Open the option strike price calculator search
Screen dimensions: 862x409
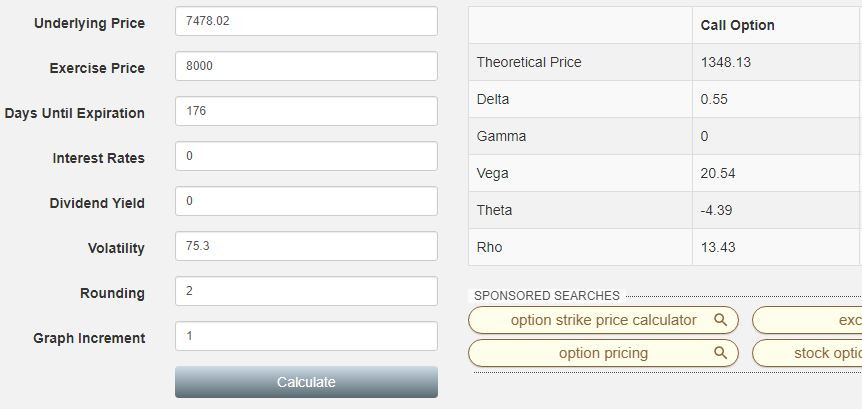[603, 320]
